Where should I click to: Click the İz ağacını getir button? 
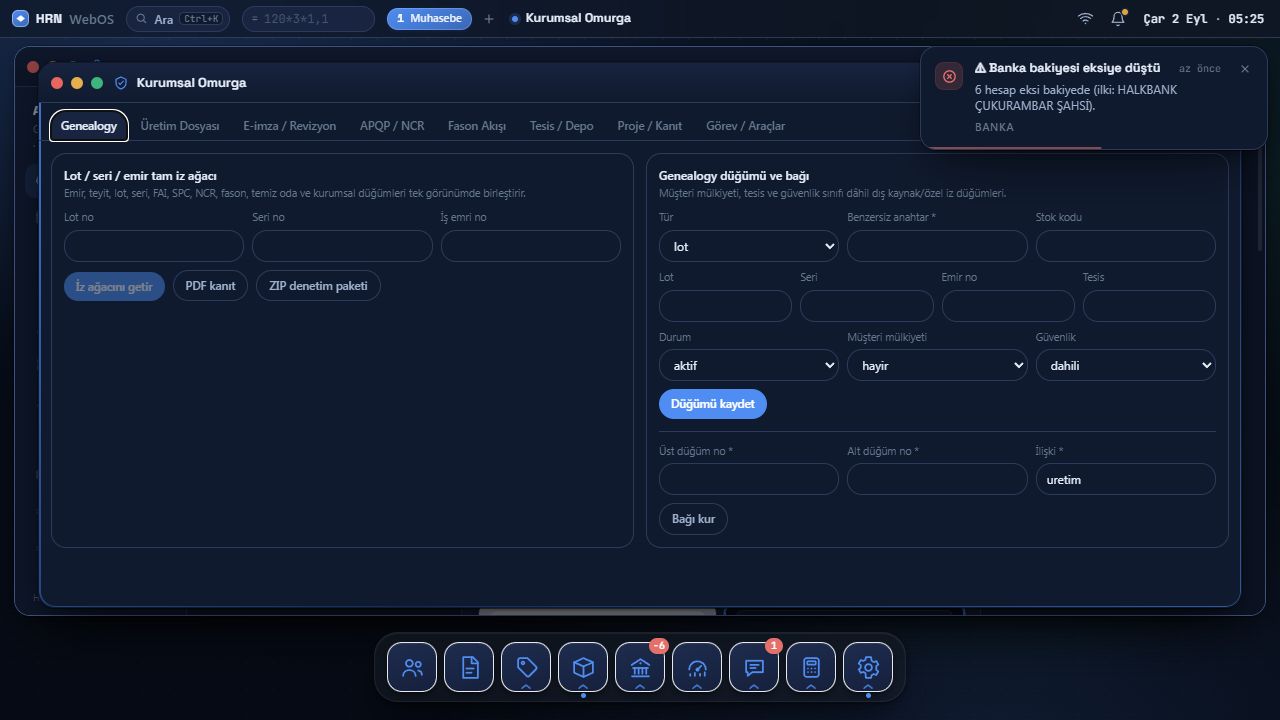(x=114, y=286)
